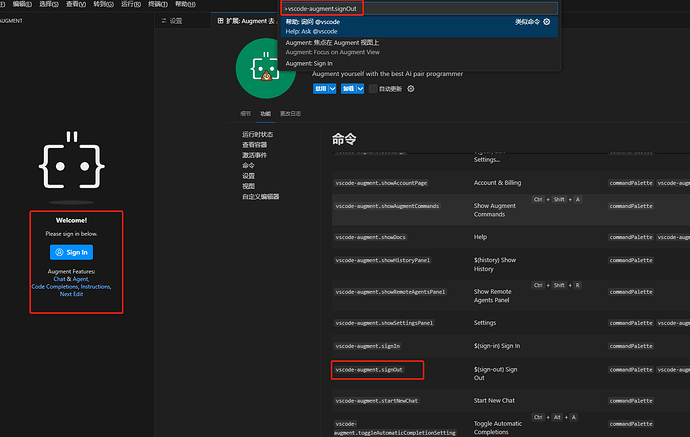The height and width of the screenshot is (437, 690).
Task: Toggle the 自动更新 checkbox
Action: pyautogui.click(x=373, y=88)
